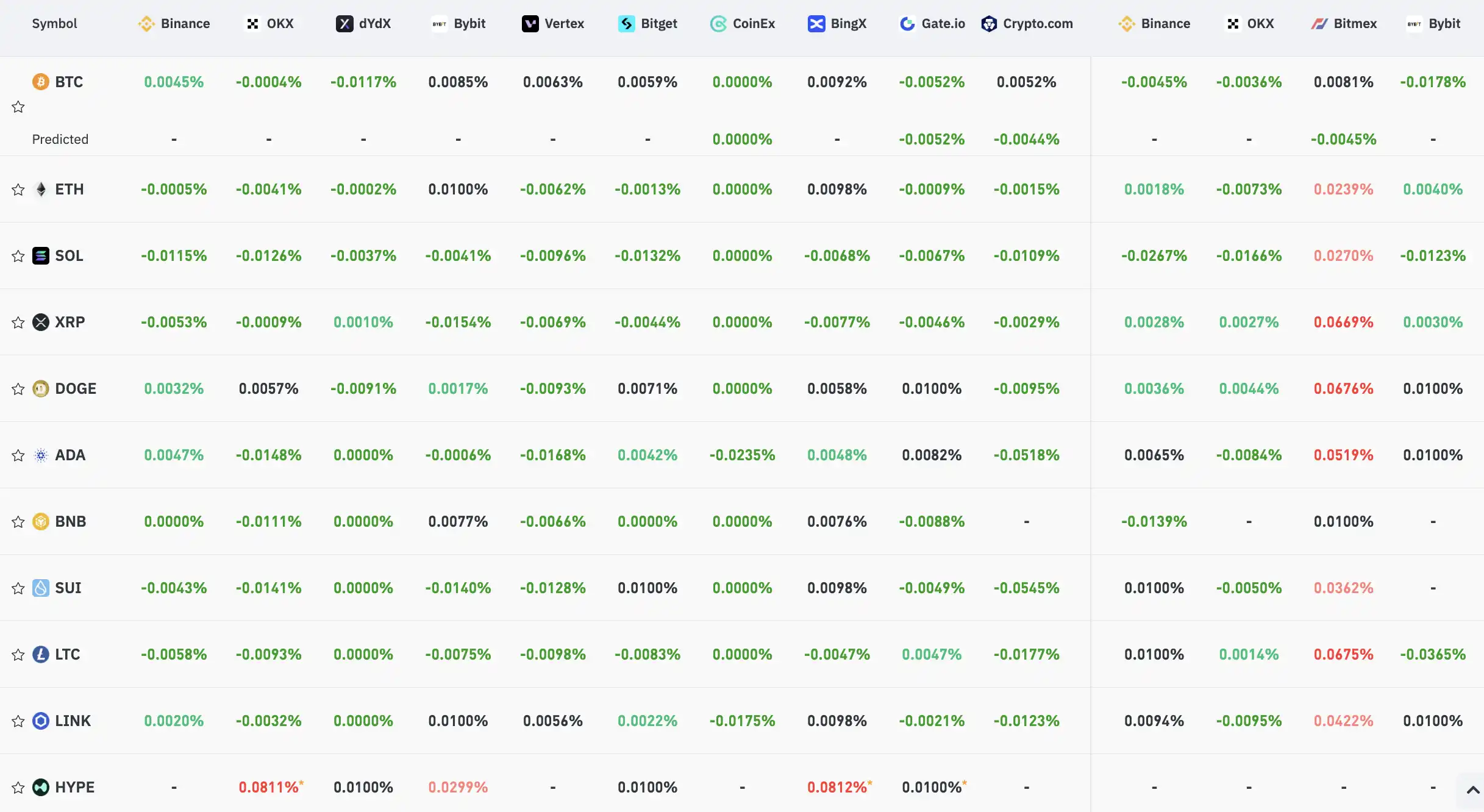Click the Bitcoin coin icon
Image resolution: width=1484 pixels, height=812 pixels.
41,82
